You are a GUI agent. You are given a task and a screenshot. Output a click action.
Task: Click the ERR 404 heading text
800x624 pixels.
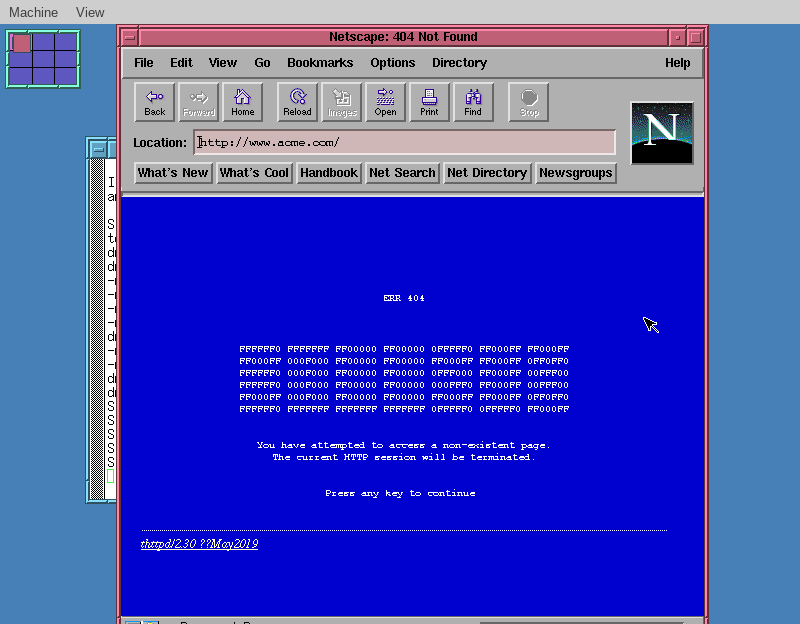[404, 298]
